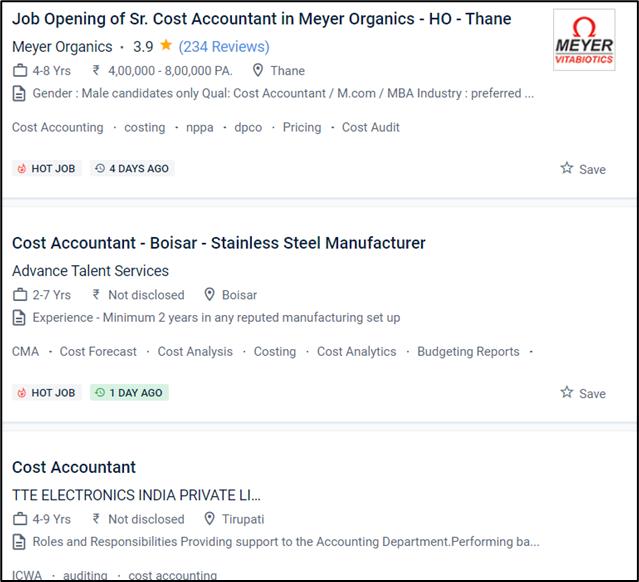Image resolution: width=639 pixels, height=582 pixels.
Task: Select 'Costing' skill tag in Boisar job
Action: click(275, 352)
